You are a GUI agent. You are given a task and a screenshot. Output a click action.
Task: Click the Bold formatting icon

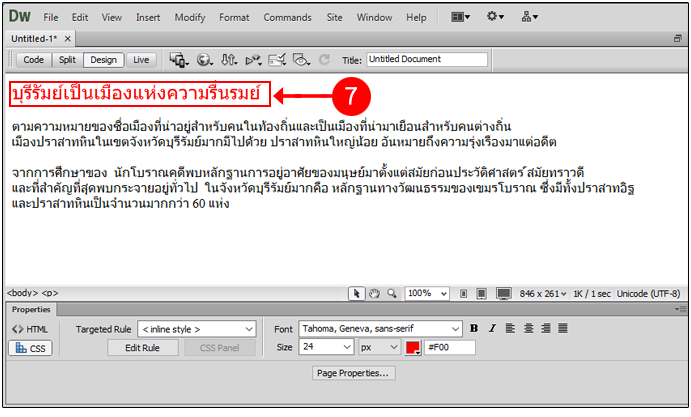pyautogui.click(x=475, y=328)
